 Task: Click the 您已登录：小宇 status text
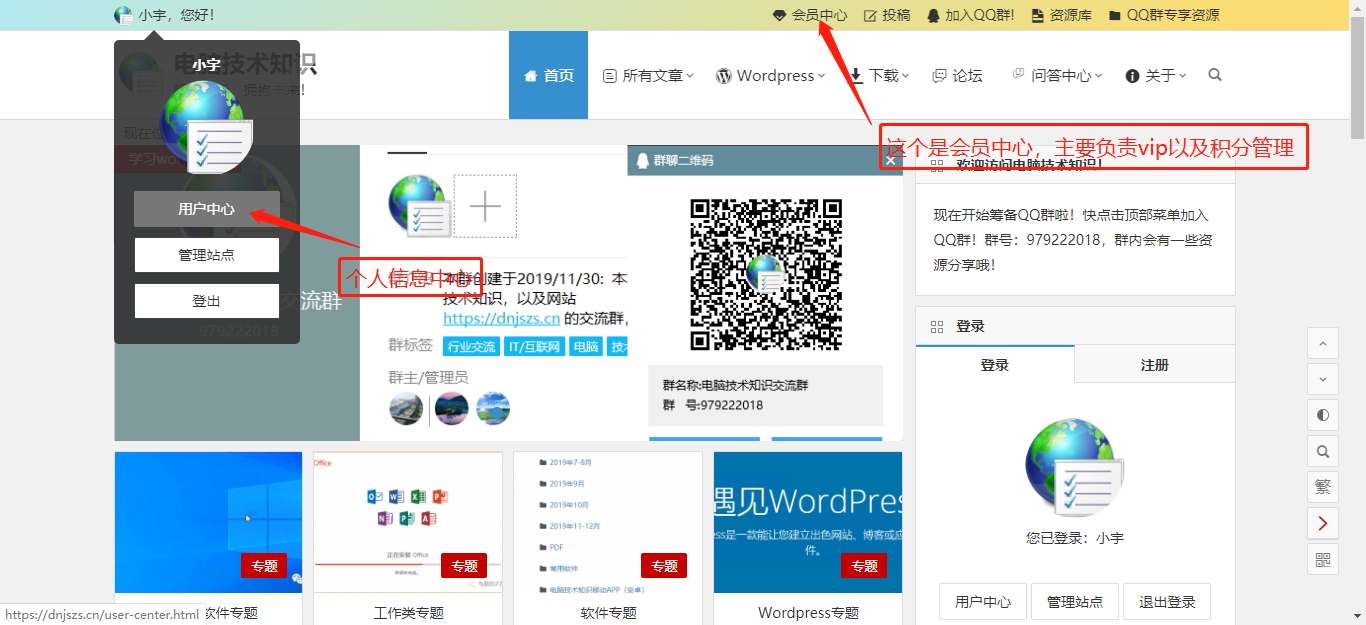[1075, 538]
